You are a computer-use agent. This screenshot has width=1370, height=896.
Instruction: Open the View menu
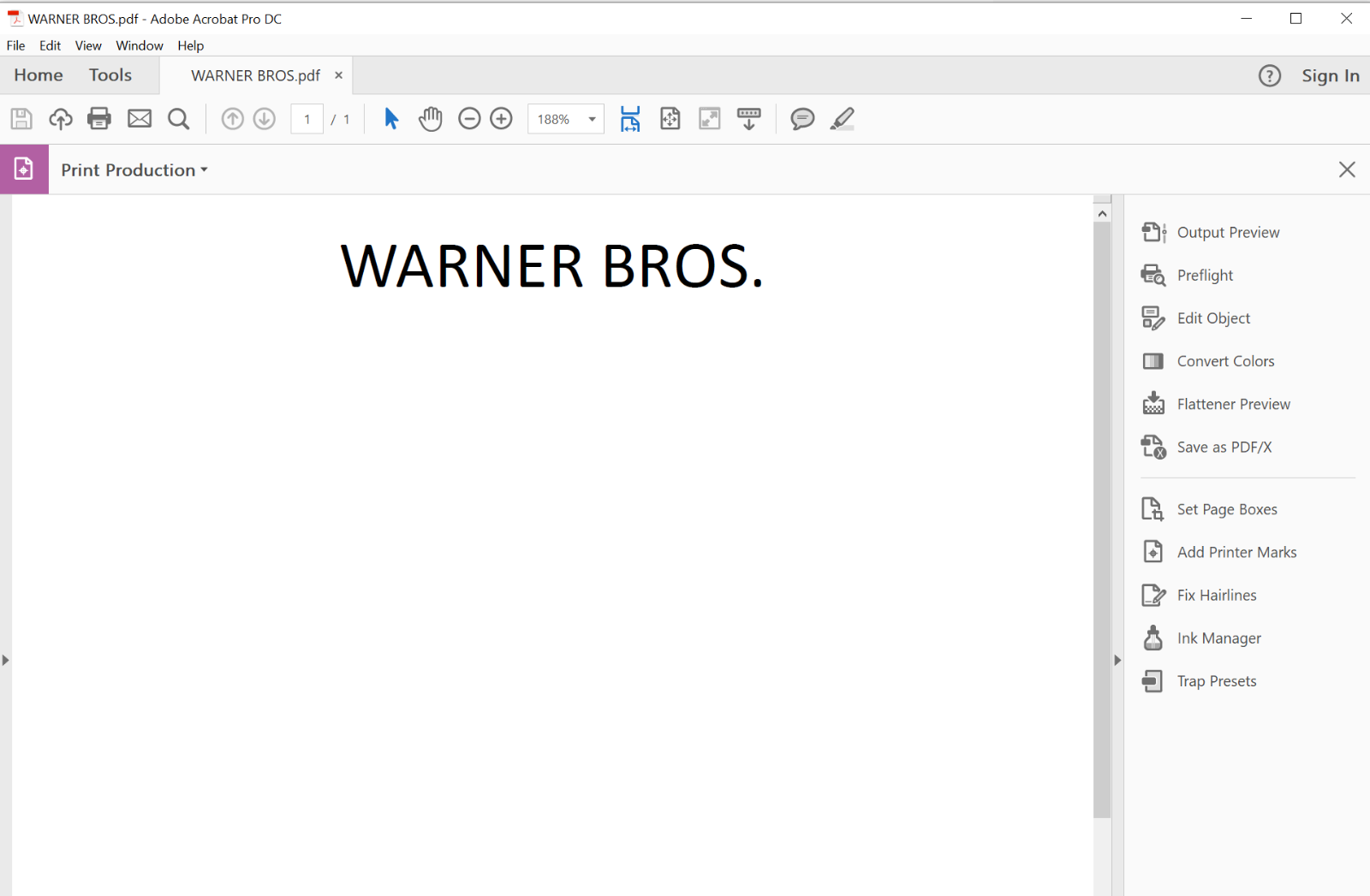click(88, 45)
